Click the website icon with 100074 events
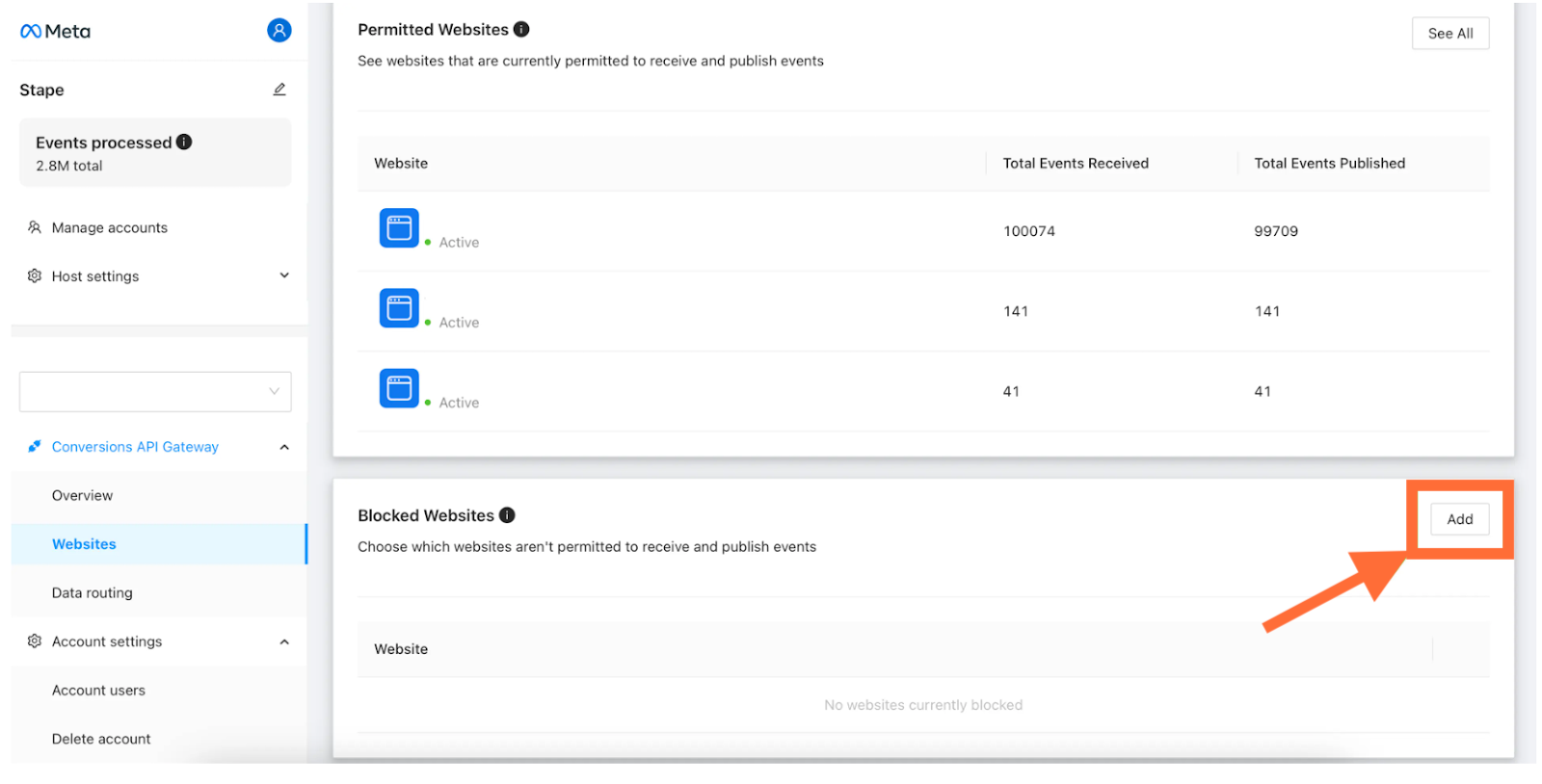Screen dimensions: 1542x784 pos(399,228)
